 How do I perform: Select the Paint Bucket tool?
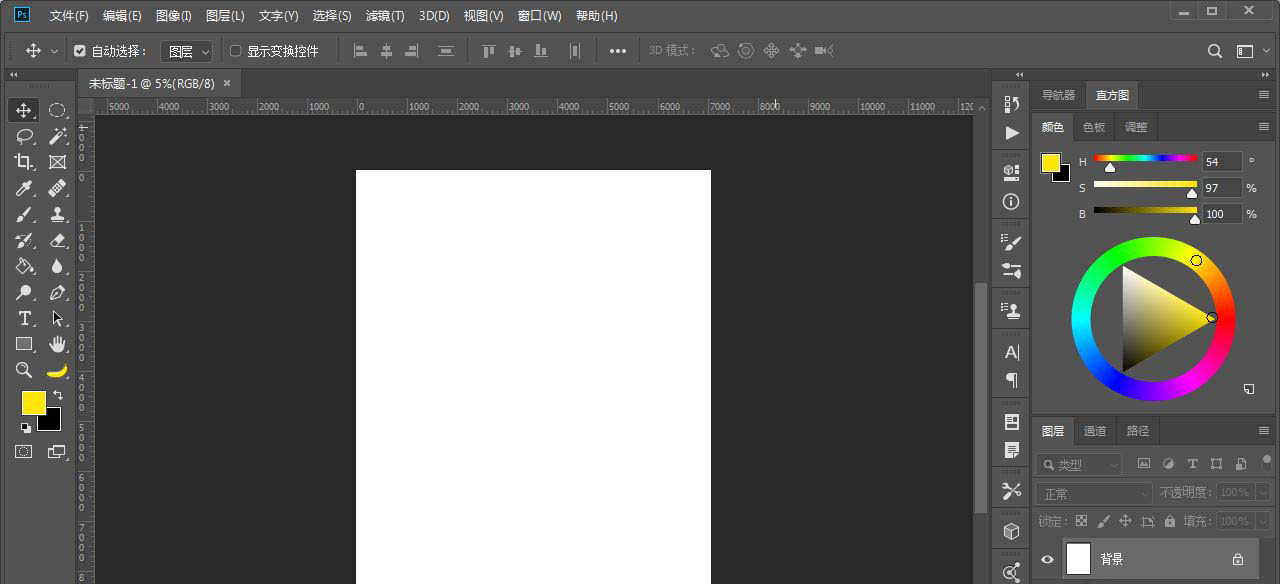coord(24,266)
